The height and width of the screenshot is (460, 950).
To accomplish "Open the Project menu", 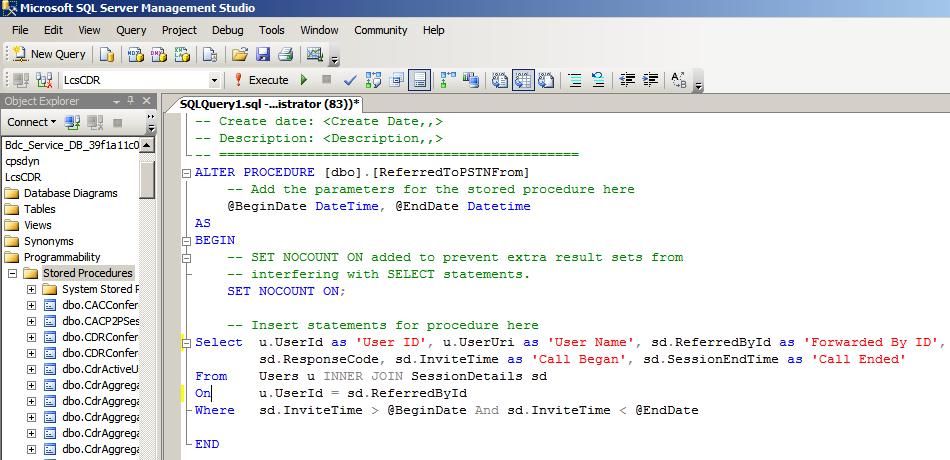I will coord(179,30).
